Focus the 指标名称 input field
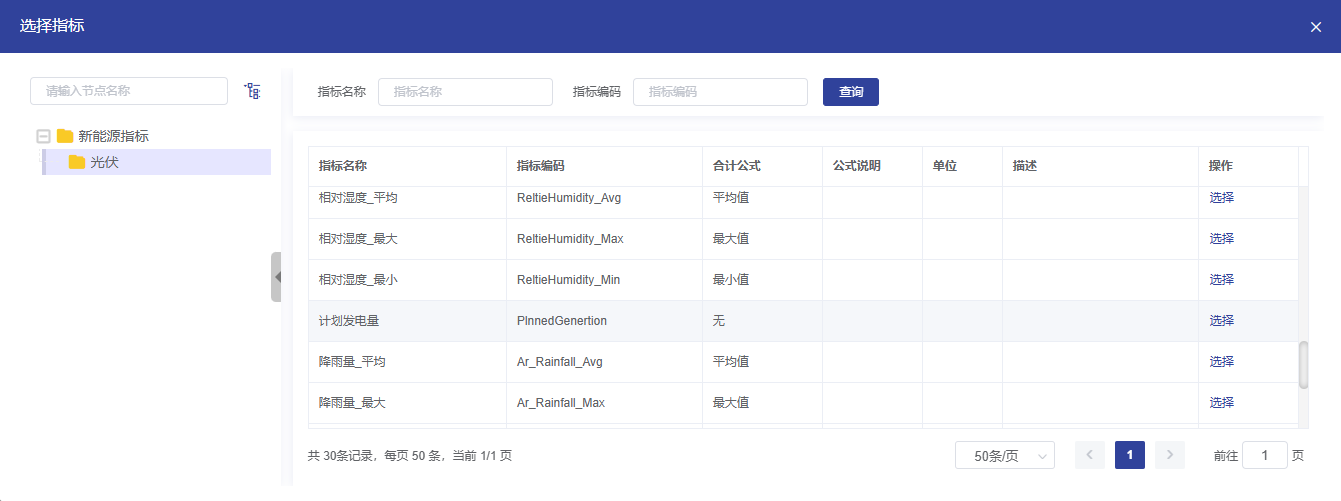The width and height of the screenshot is (1341, 501). coord(465,92)
